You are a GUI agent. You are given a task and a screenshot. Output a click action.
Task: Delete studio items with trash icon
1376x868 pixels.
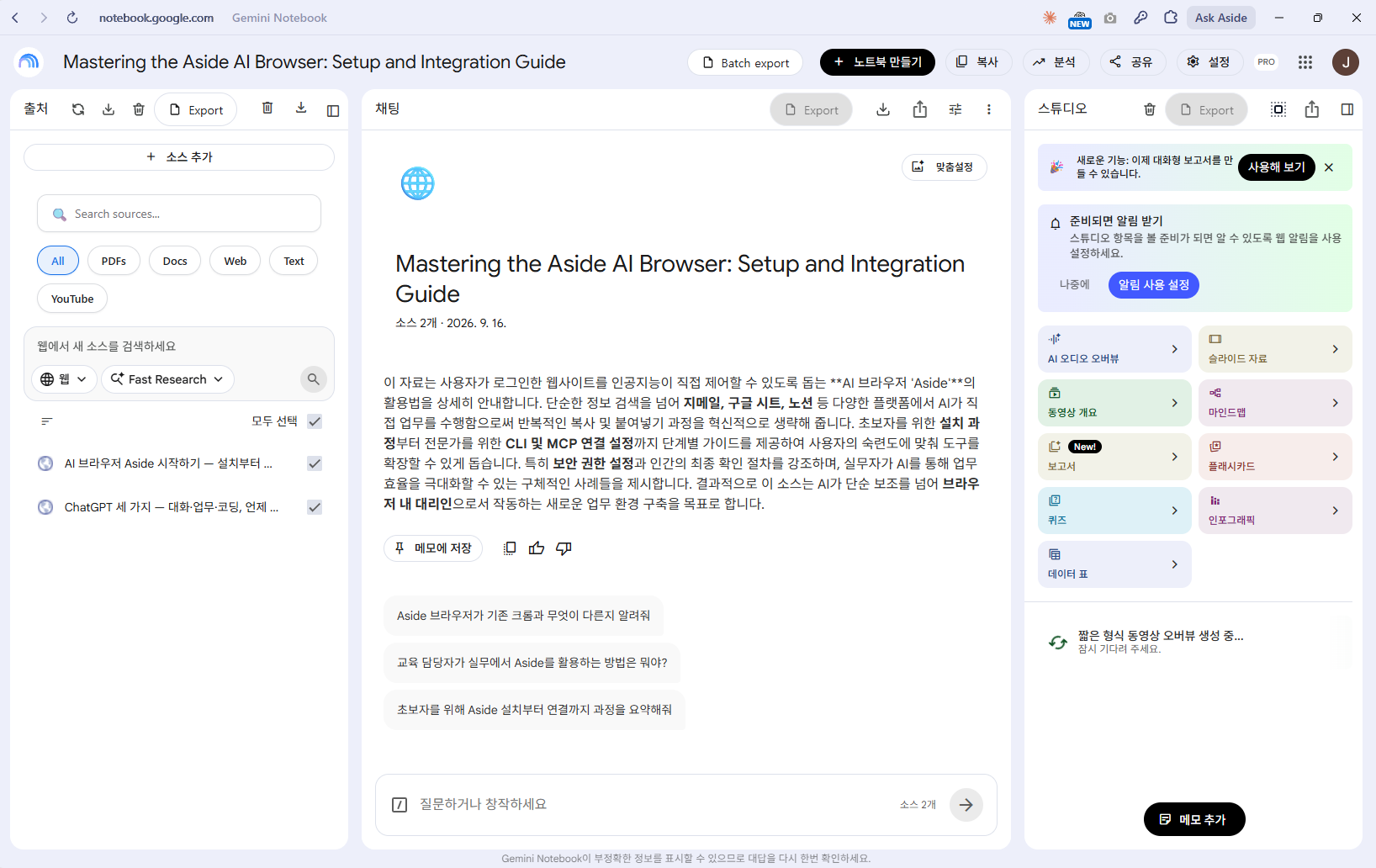pos(1150,109)
